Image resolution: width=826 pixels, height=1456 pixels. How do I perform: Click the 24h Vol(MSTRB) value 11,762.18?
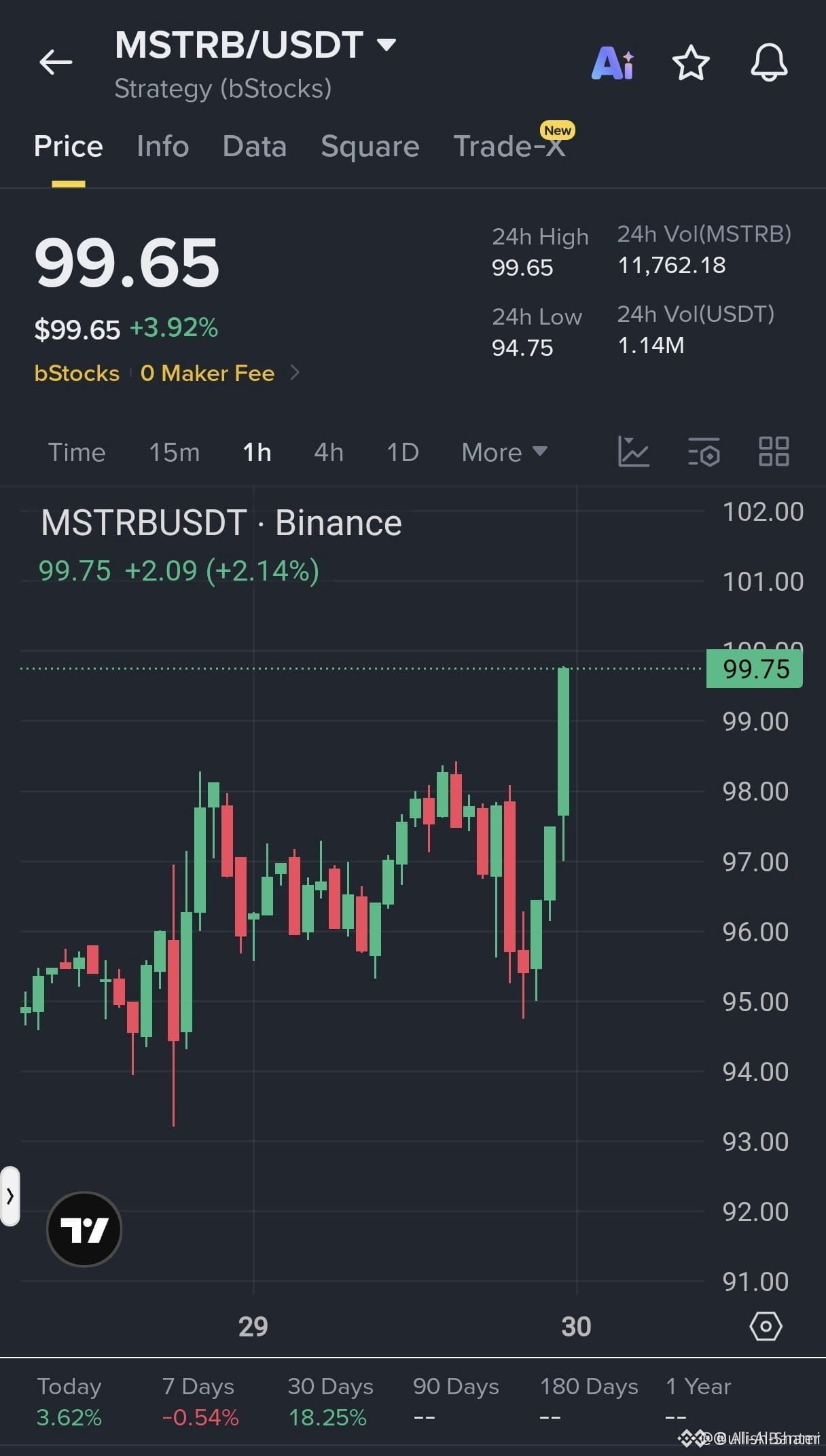click(x=672, y=265)
